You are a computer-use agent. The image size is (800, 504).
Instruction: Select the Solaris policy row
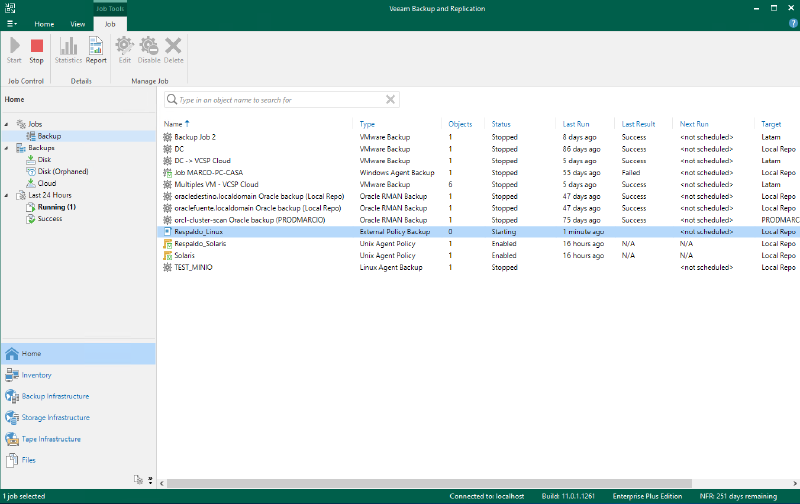coord(479,255)
